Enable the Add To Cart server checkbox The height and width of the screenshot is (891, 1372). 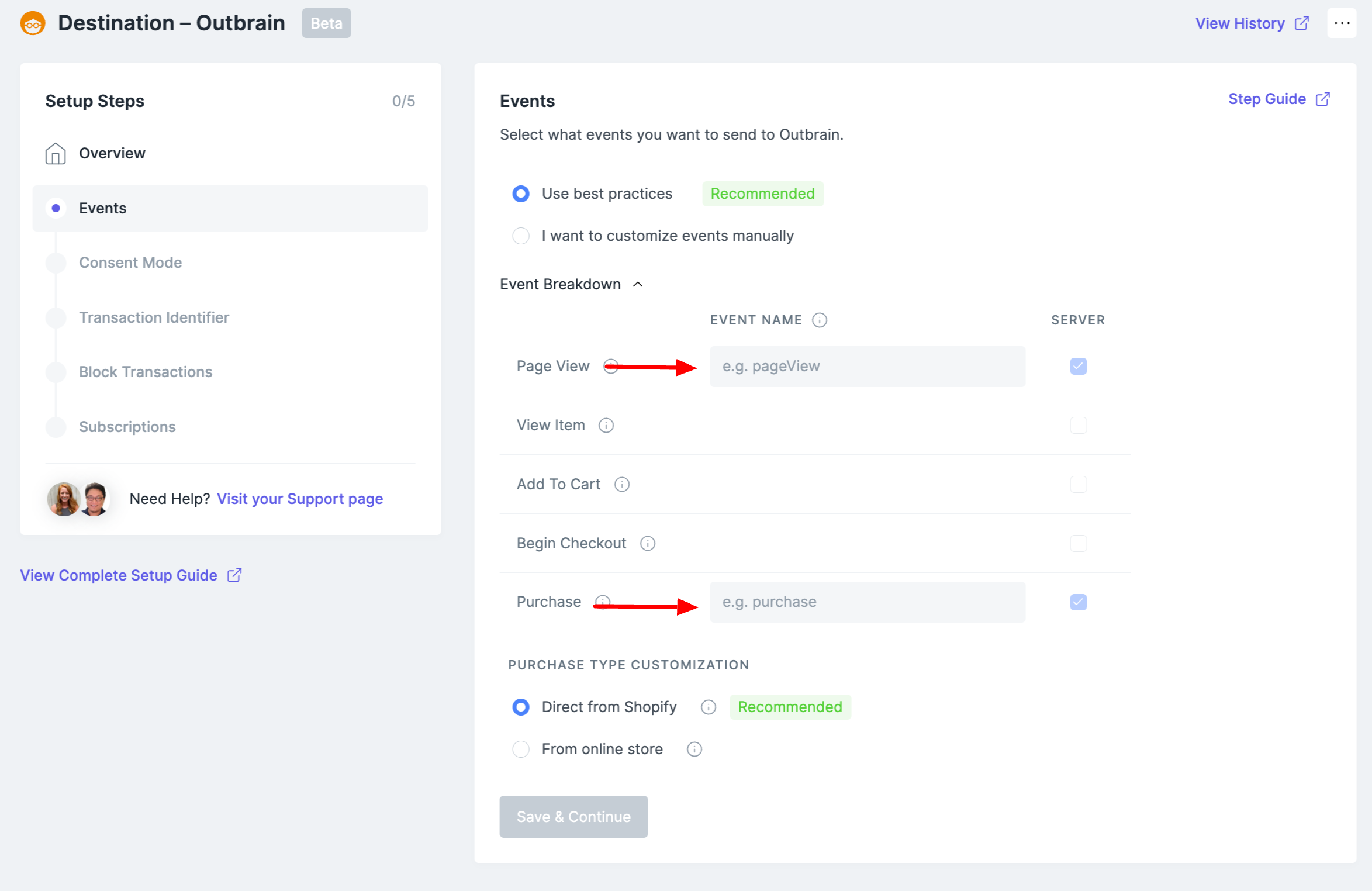coord(1079,484)
